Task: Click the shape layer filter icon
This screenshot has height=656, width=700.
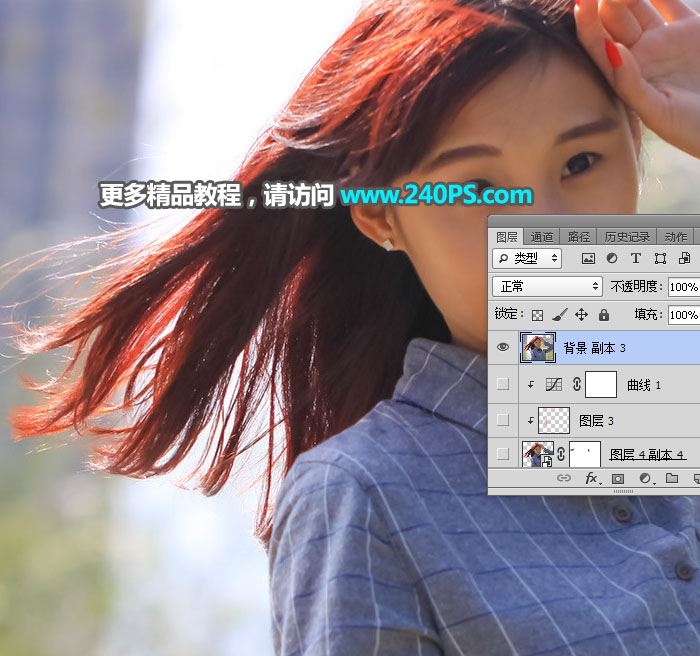Action: [660, 259]
